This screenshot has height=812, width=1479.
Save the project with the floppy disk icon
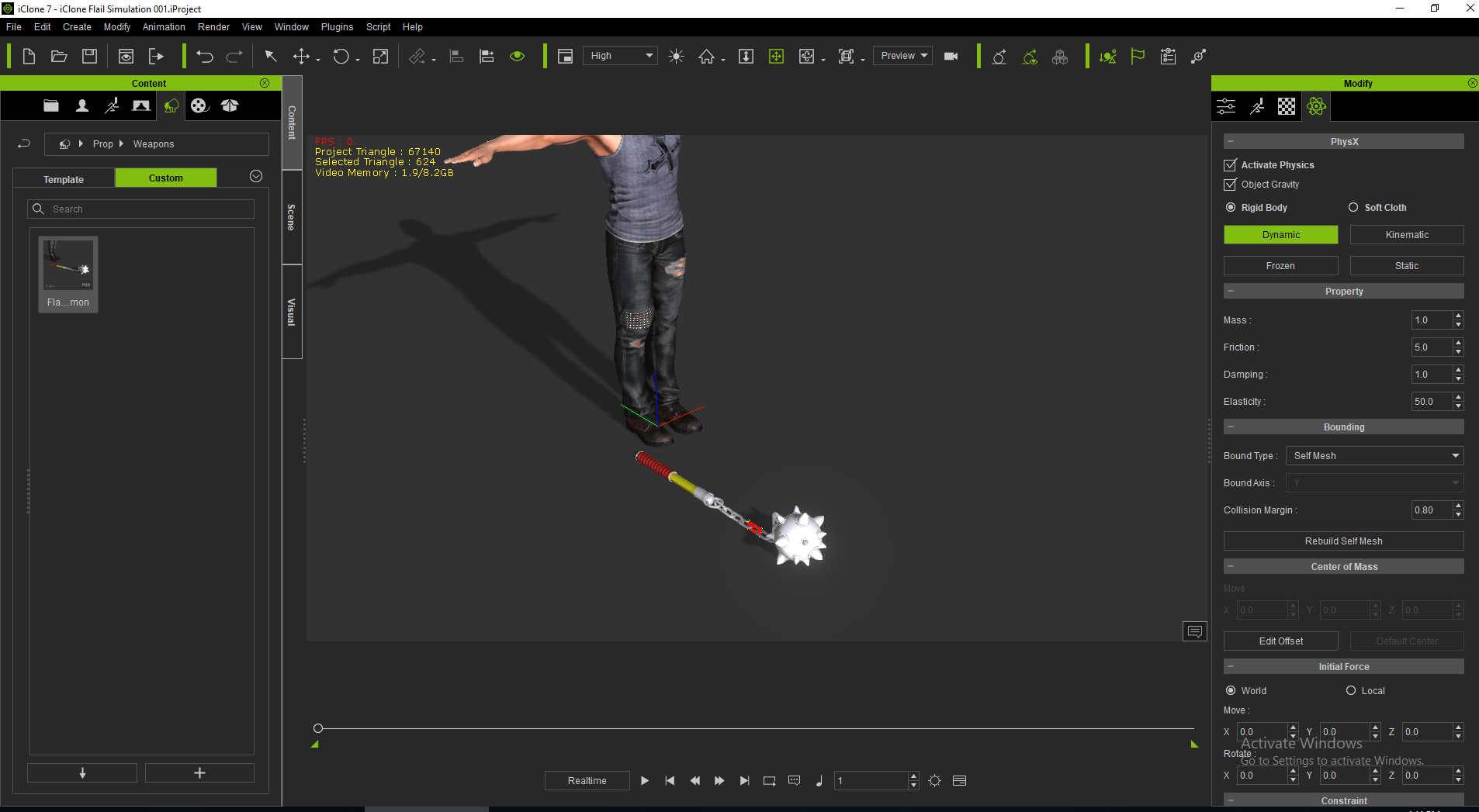[90, 56]
